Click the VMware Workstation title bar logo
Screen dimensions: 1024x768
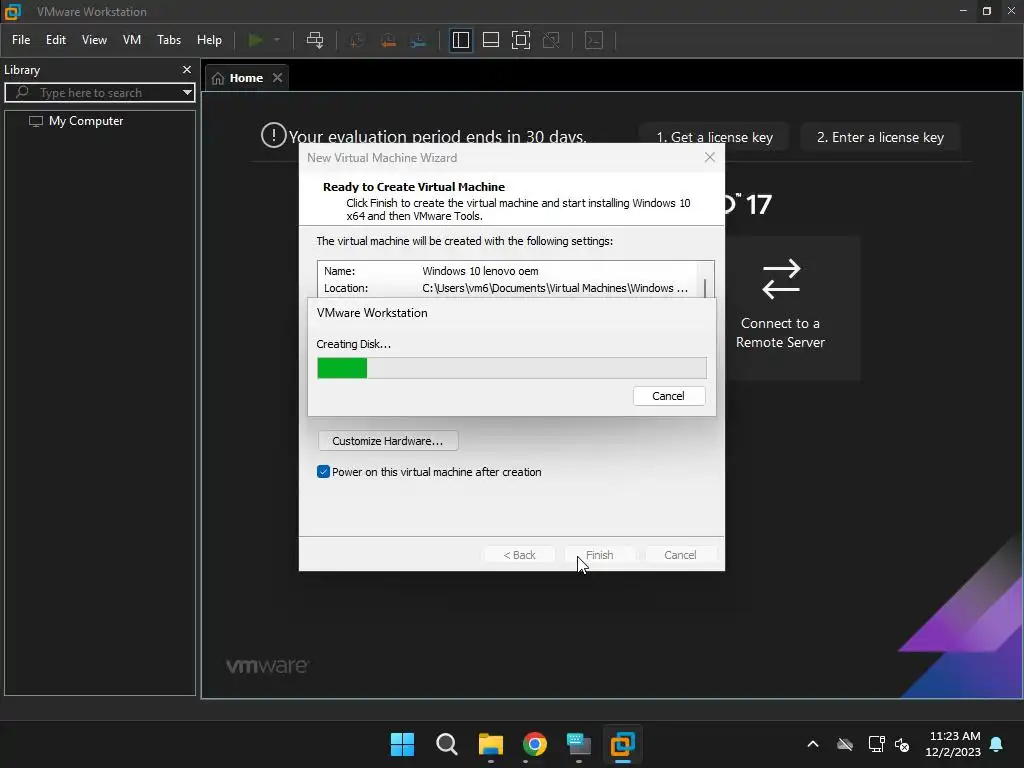(x=12, y=11)
